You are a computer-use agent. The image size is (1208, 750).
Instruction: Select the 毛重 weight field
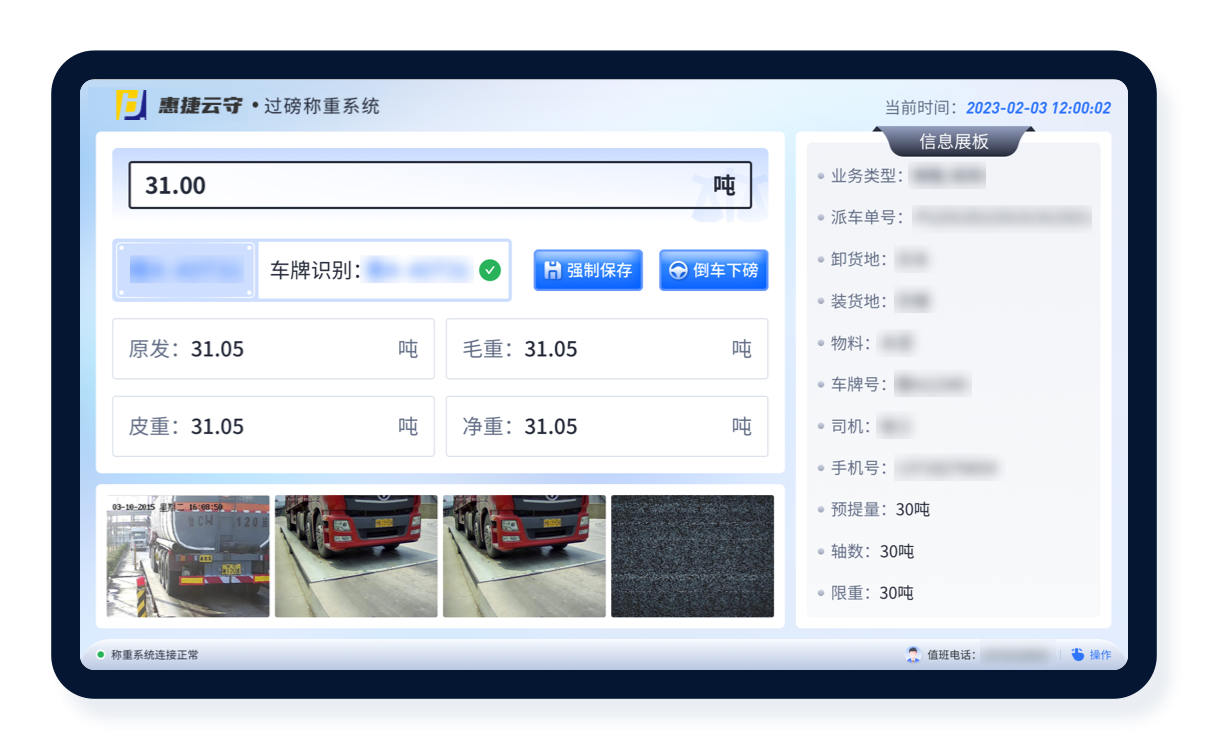[606, 349]
